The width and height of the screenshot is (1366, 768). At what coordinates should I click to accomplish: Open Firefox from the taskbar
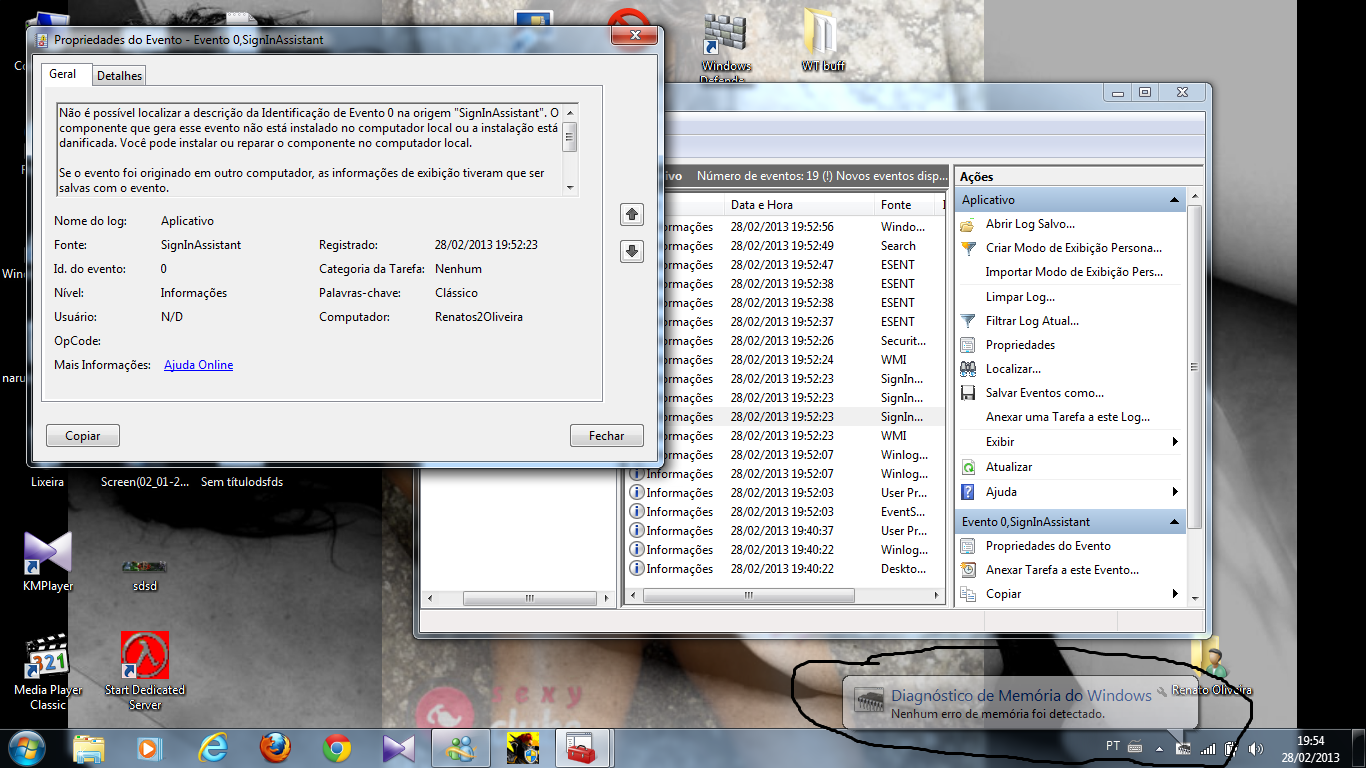pos(275,747)
